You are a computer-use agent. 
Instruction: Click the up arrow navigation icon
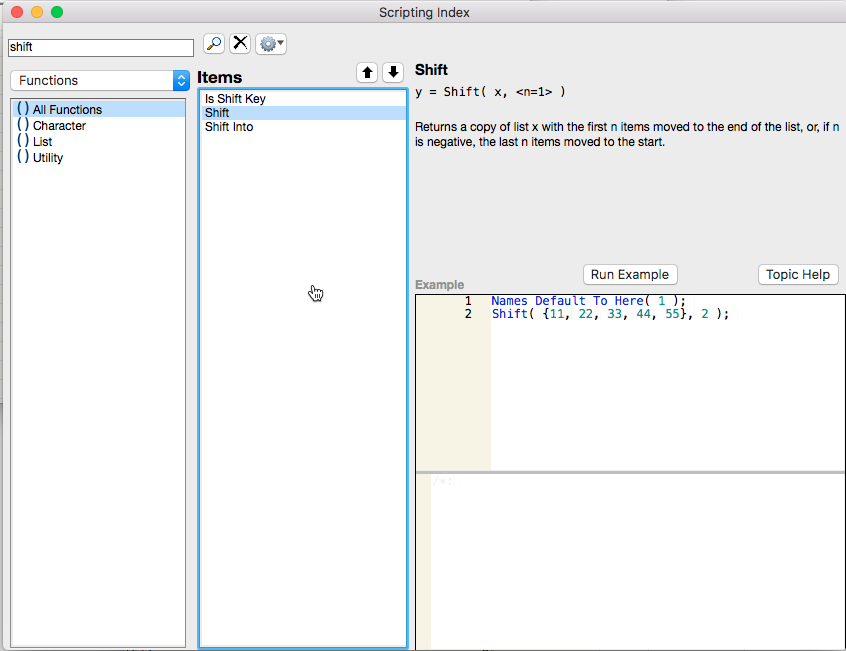[x=367, y=72]
